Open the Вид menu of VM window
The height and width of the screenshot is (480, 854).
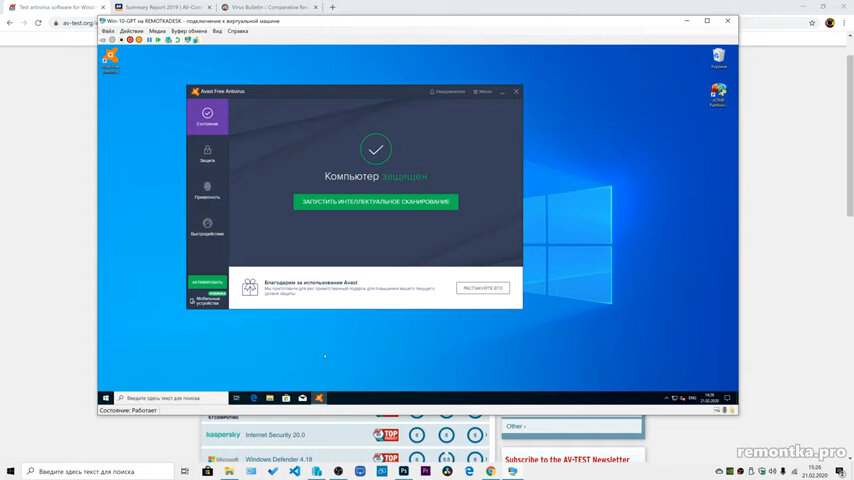[x=217, y=31]
